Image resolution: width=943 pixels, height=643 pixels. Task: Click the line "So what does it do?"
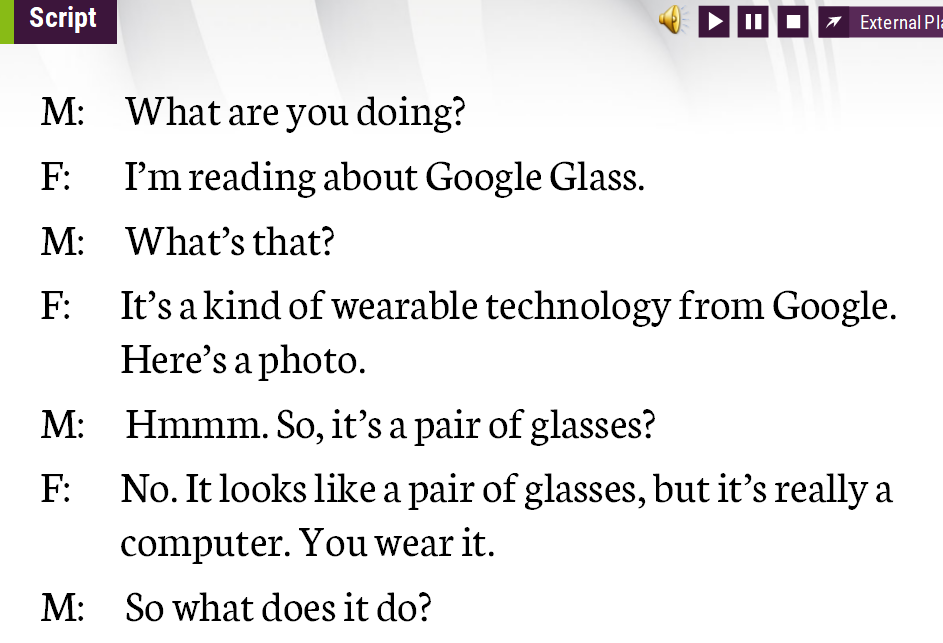pos(278,608)
